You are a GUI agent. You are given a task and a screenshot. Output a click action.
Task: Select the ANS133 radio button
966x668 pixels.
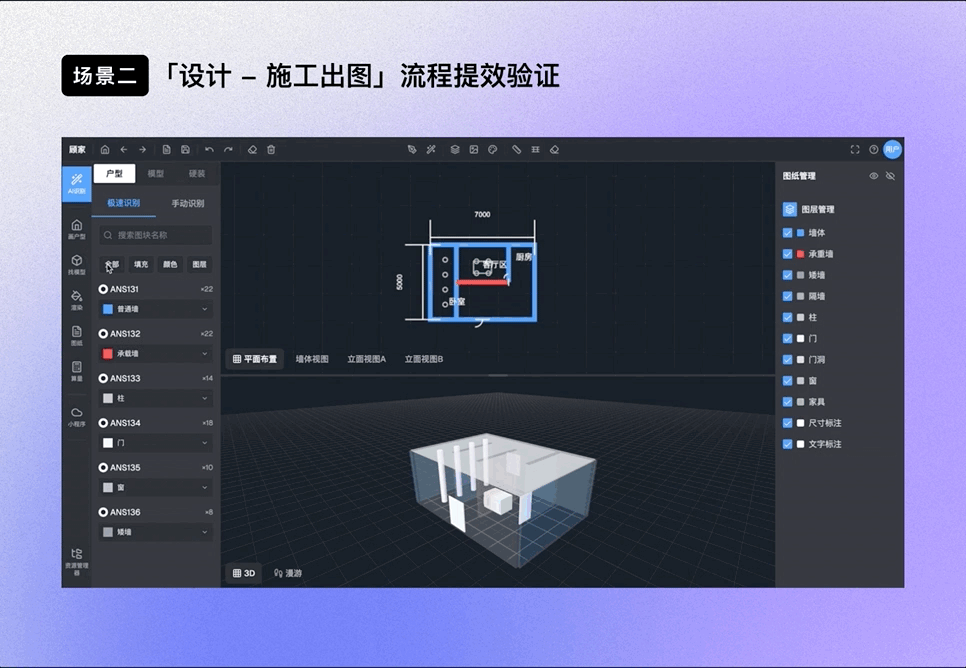tap(103, 378)
